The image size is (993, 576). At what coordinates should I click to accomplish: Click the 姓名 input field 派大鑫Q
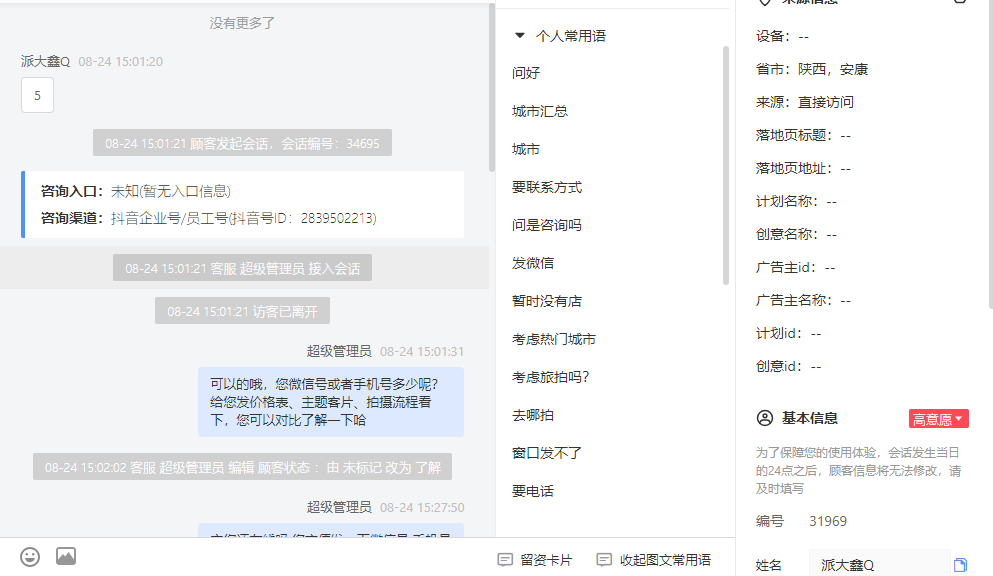tap(880, 565)
